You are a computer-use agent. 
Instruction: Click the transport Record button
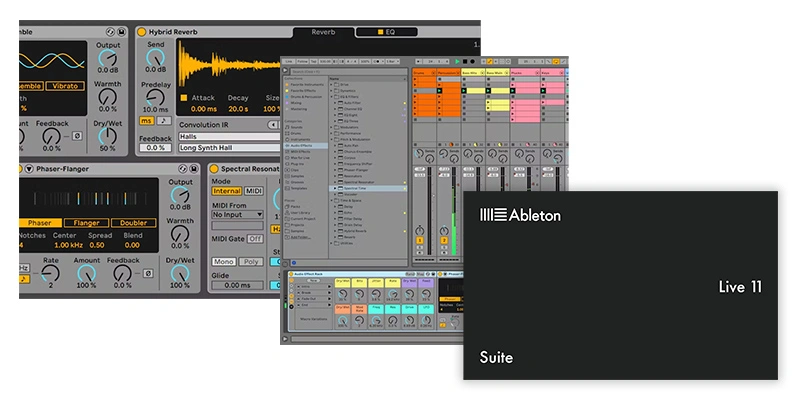pyautogui.click(x=472, y=62)
